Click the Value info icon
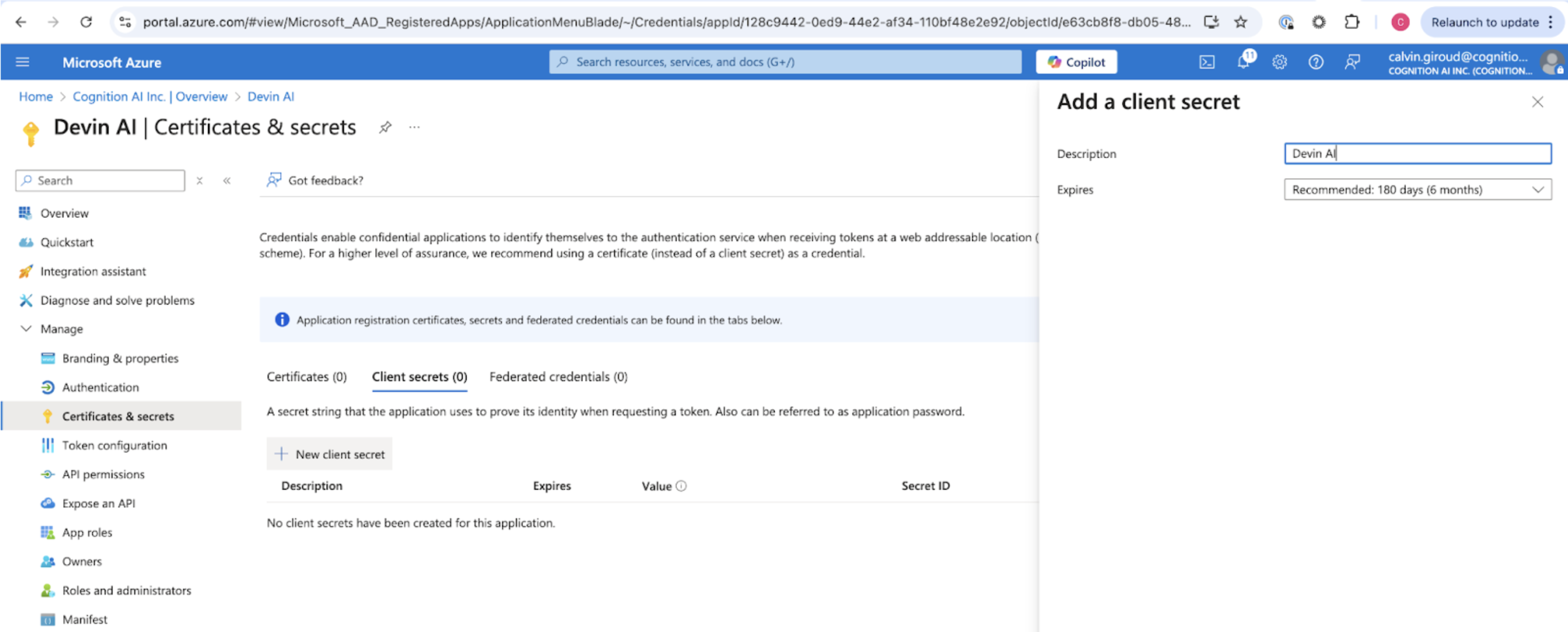Viewport: 1568px width, 632px height. click(x=681, y=485)
